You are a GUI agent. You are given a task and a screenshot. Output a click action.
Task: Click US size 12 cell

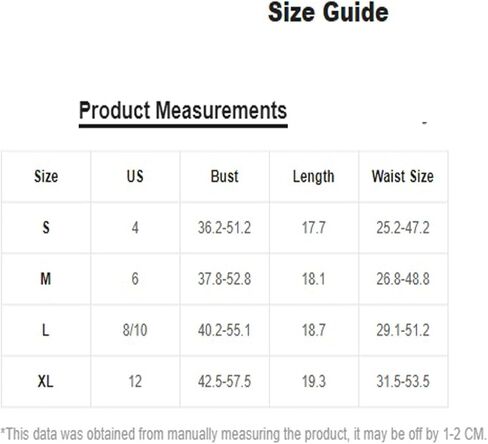click(135, 382)
